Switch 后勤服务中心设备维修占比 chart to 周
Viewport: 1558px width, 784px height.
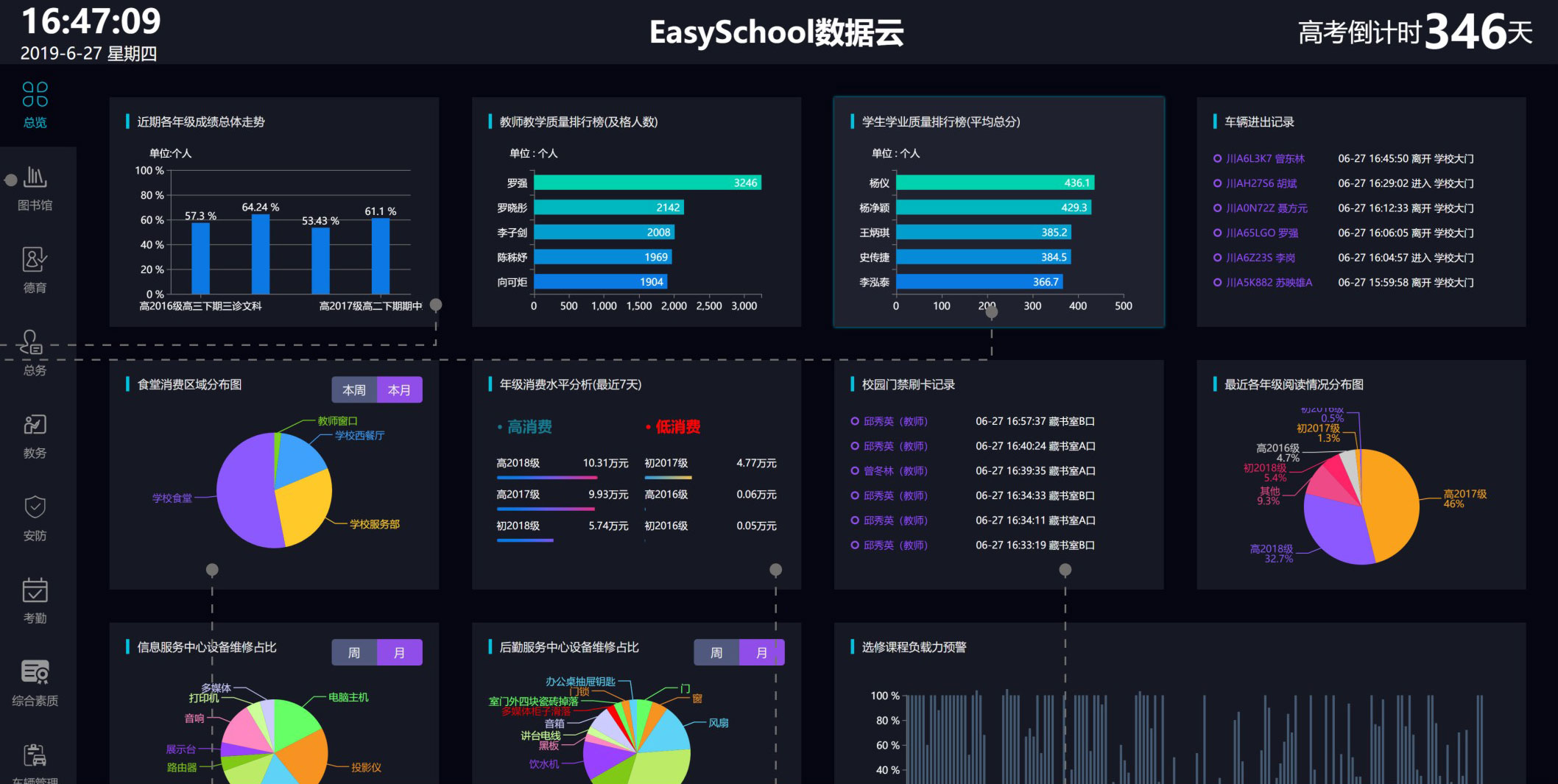pyautogui.click(x=715, y=651)
